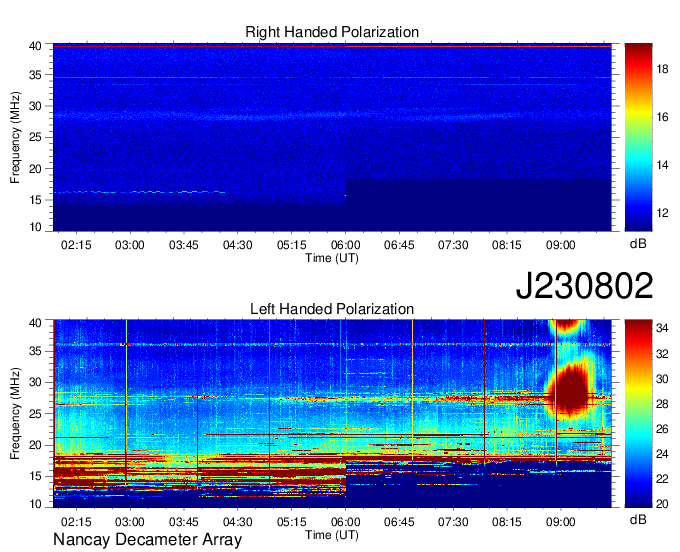Click the 'Nancay Decameter Array' caption
Screen dimensions: 680x552
pyautogui.click(x=147, y=539)
